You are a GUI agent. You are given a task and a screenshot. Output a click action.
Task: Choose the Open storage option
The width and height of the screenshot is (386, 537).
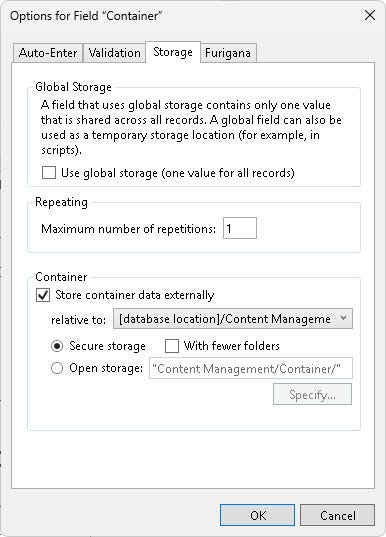[57, 368]
